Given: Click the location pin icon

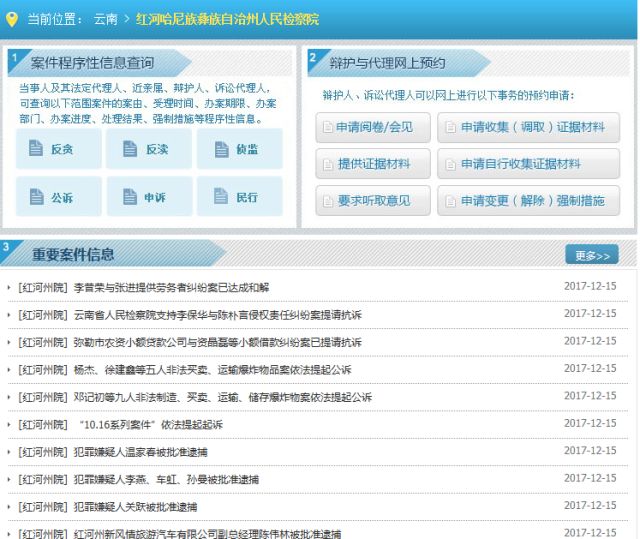Looking at the screenshot, I should (12, 19).
